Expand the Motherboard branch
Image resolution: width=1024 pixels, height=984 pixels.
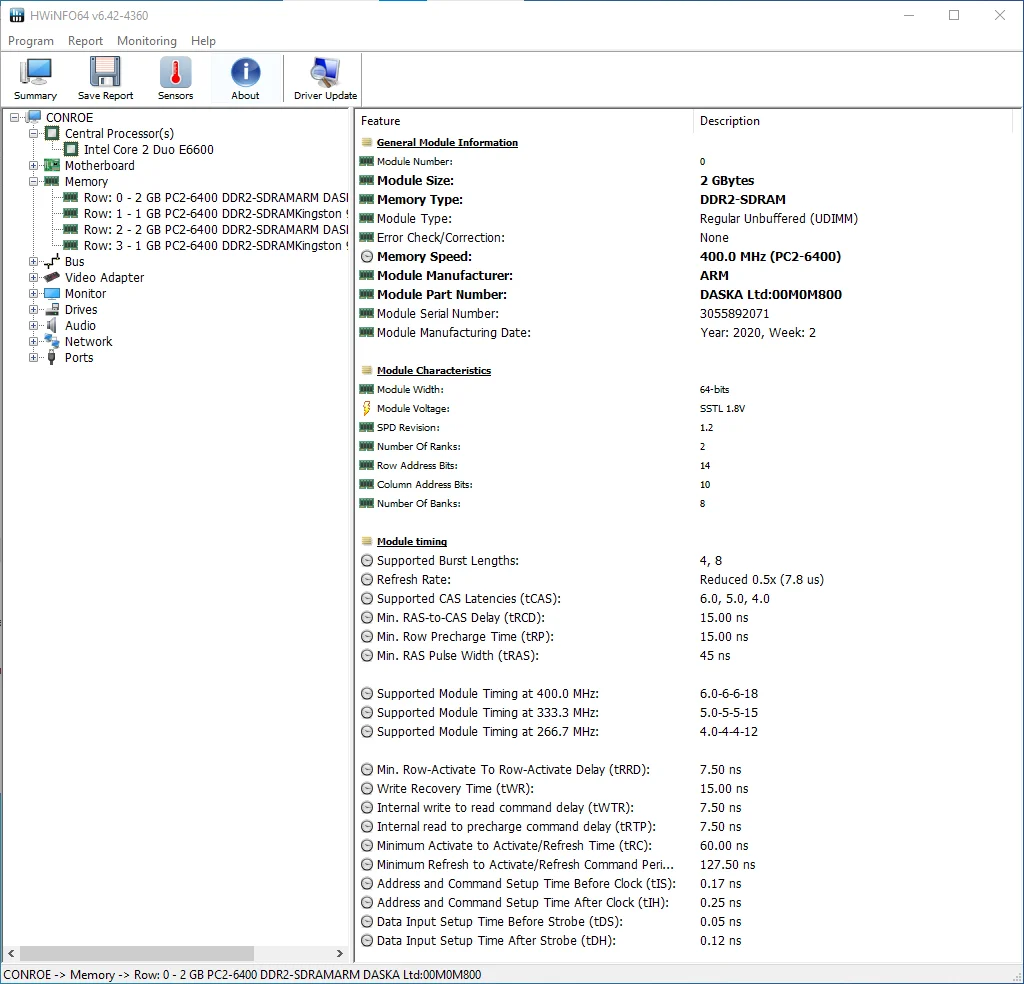coord(33,166)
